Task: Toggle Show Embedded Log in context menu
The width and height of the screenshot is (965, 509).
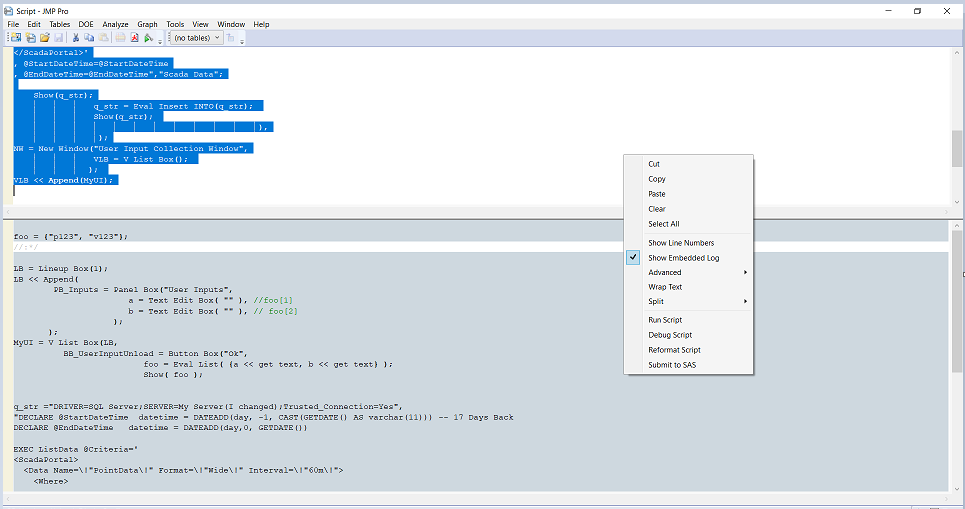Action: pos(683,258)
